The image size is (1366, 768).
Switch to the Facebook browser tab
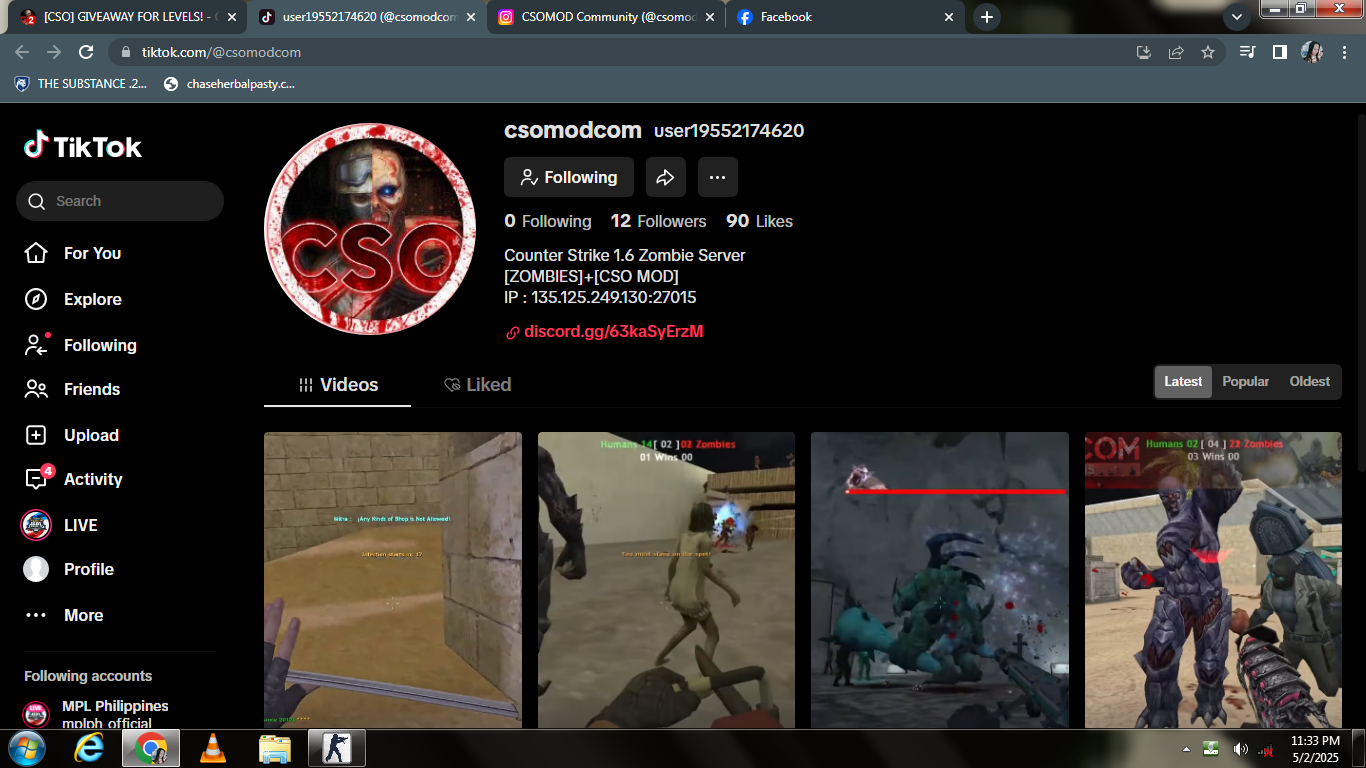tap(838, 17)
